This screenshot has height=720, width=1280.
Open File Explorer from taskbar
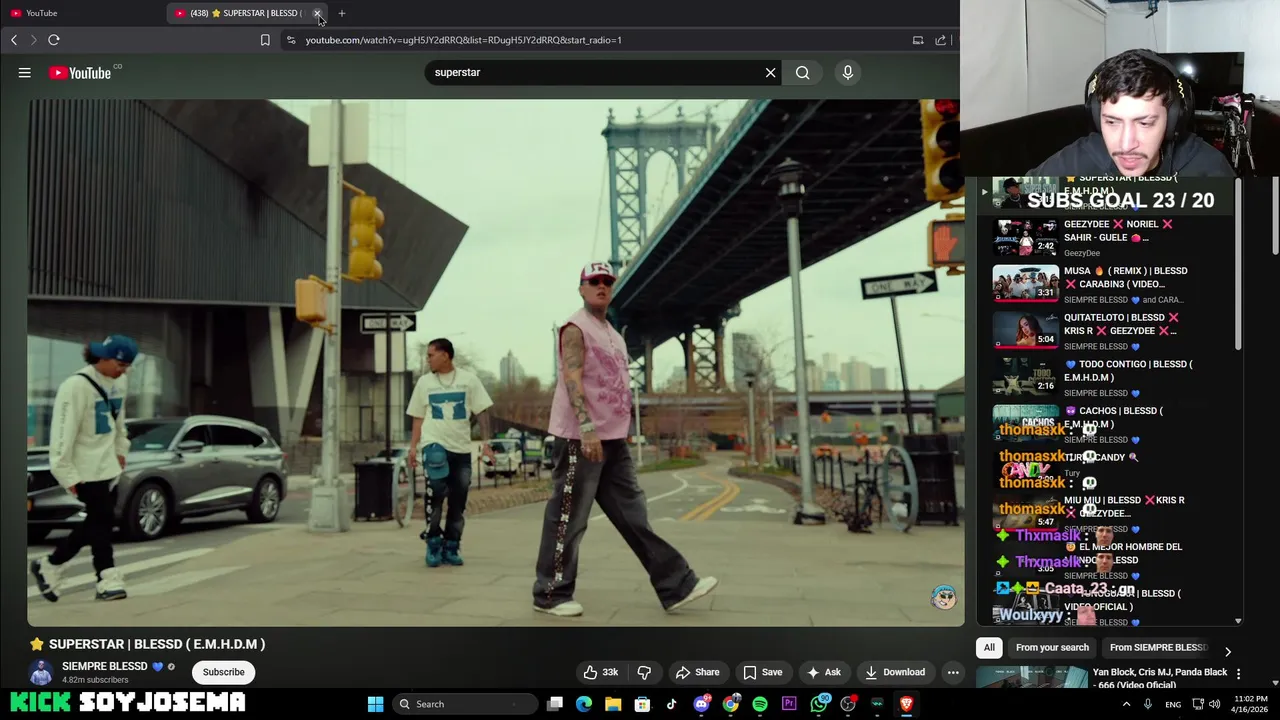coord(613,704)
